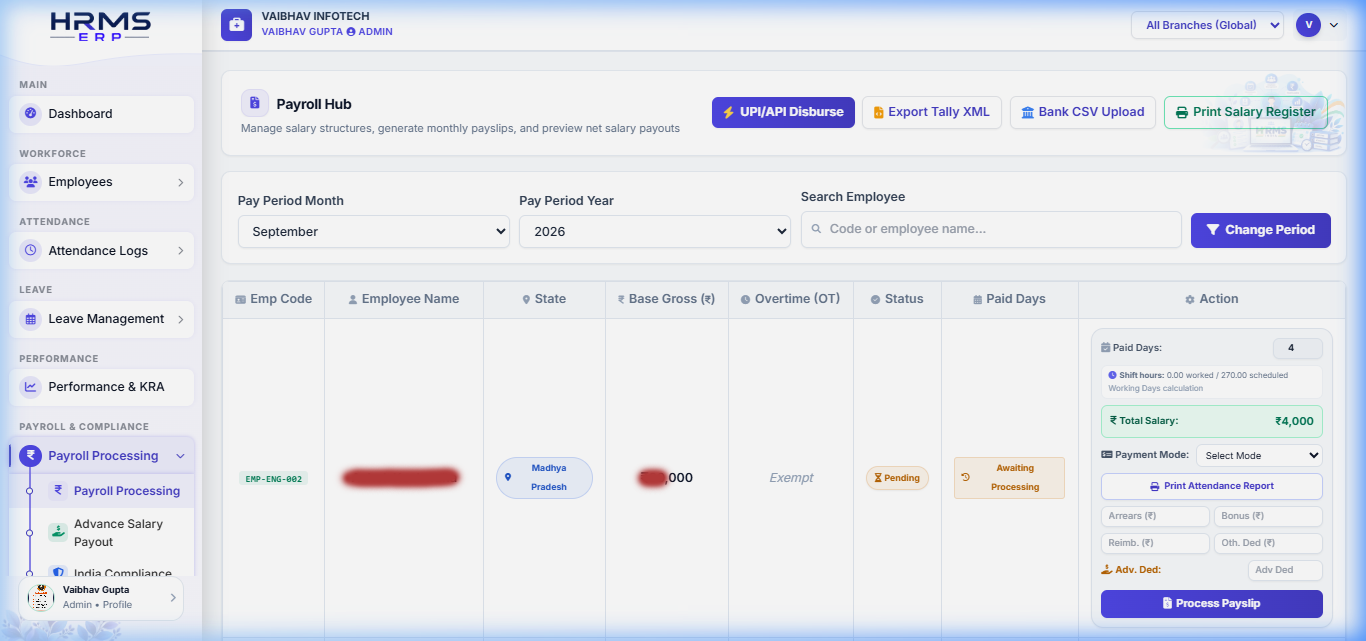Expand the Attendance Logs submenu chevron
1366x641 pixels.
180,251
